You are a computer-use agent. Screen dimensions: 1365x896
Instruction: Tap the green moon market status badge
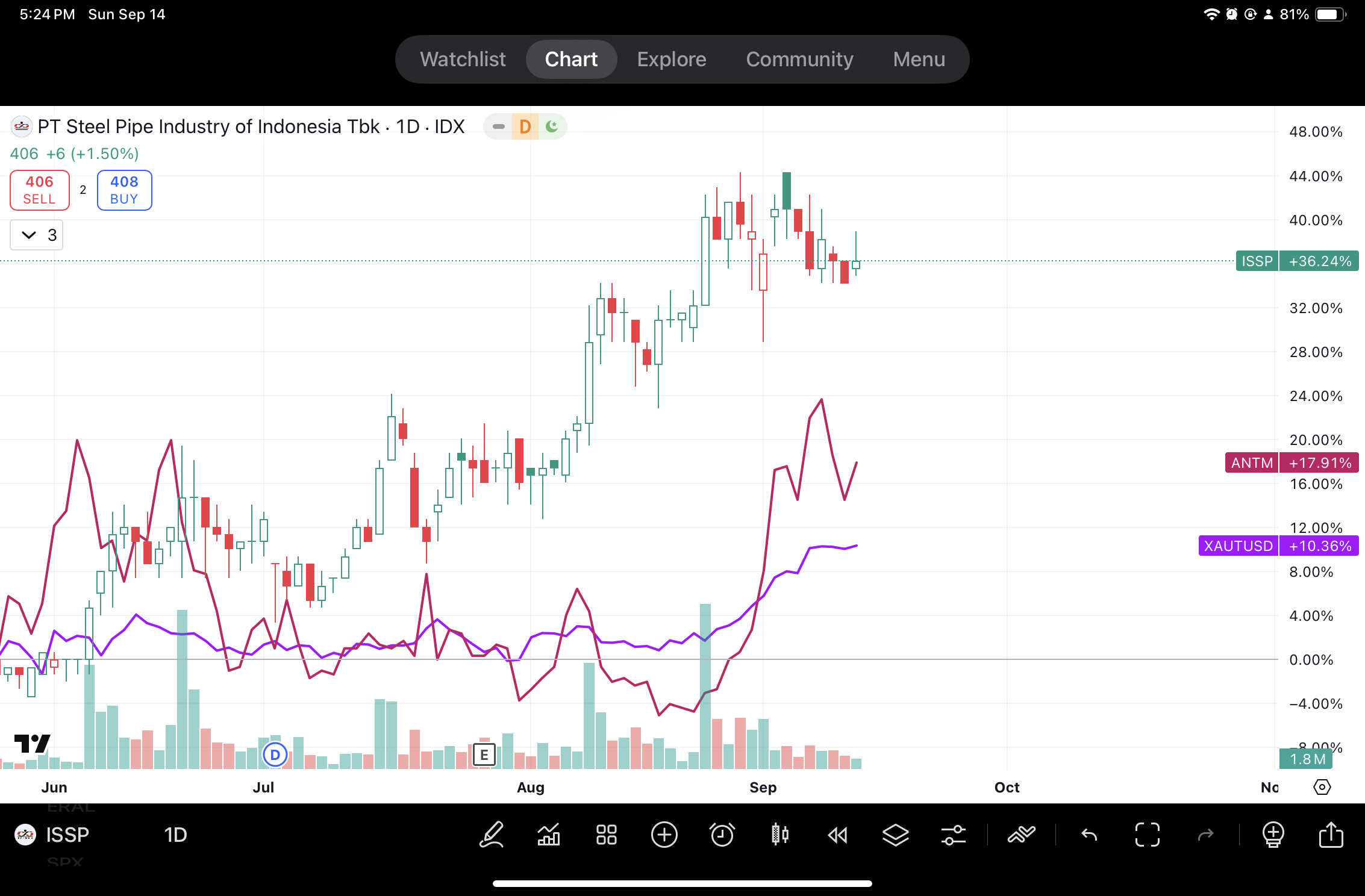(552, 126)
